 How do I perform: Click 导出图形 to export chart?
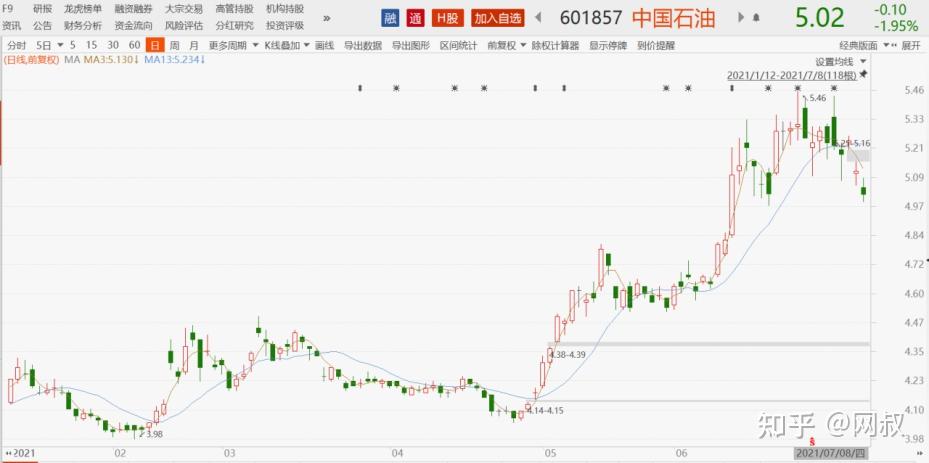pos(411,45)
